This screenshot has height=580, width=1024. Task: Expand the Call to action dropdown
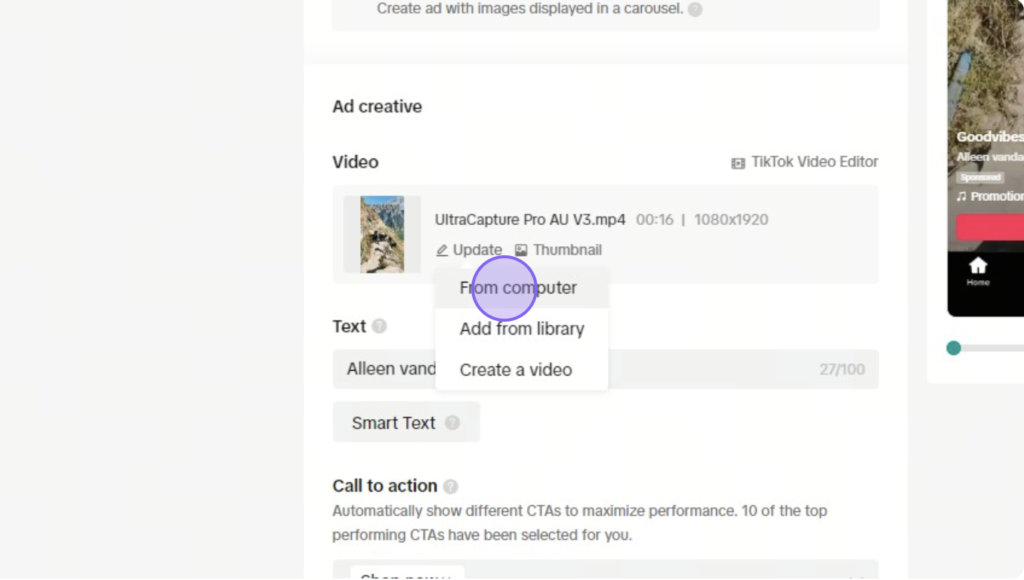[605, 570]
